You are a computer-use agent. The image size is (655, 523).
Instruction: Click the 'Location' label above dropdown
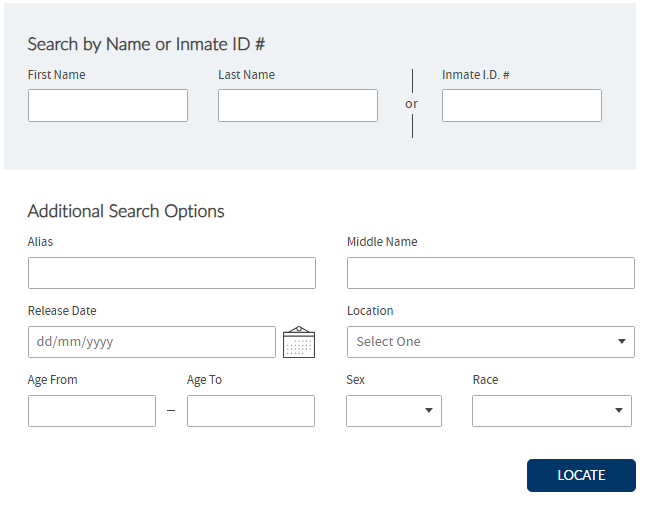pyautogui.click(x=370, y=311)
